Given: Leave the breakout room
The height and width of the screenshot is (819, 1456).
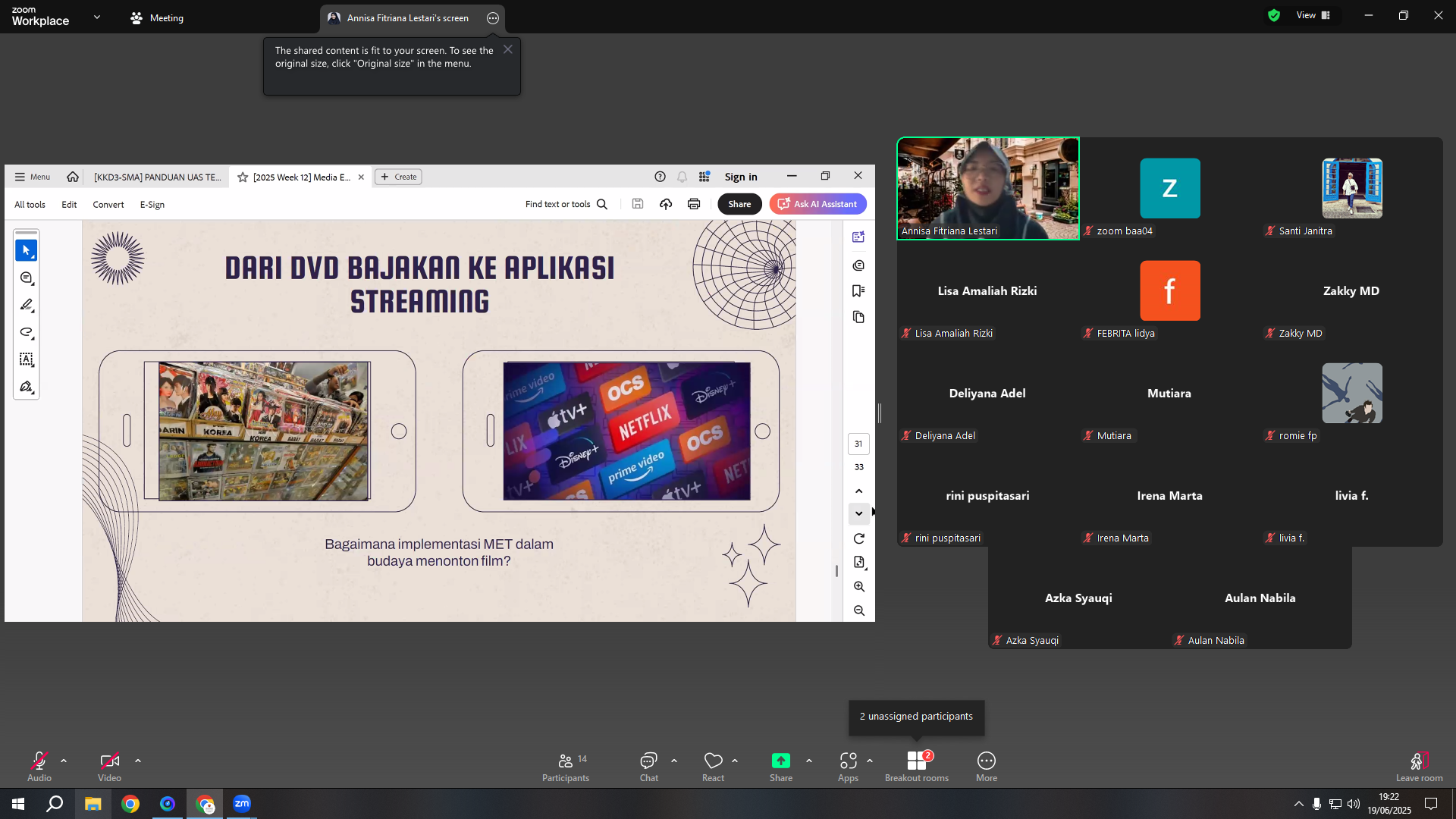Looking at the screenshot, I should click(1420, 767).
